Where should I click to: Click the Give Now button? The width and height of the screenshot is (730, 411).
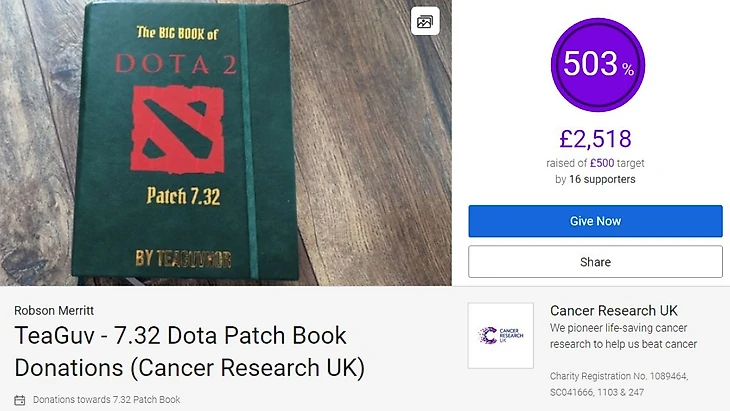(x=595, y=221)
